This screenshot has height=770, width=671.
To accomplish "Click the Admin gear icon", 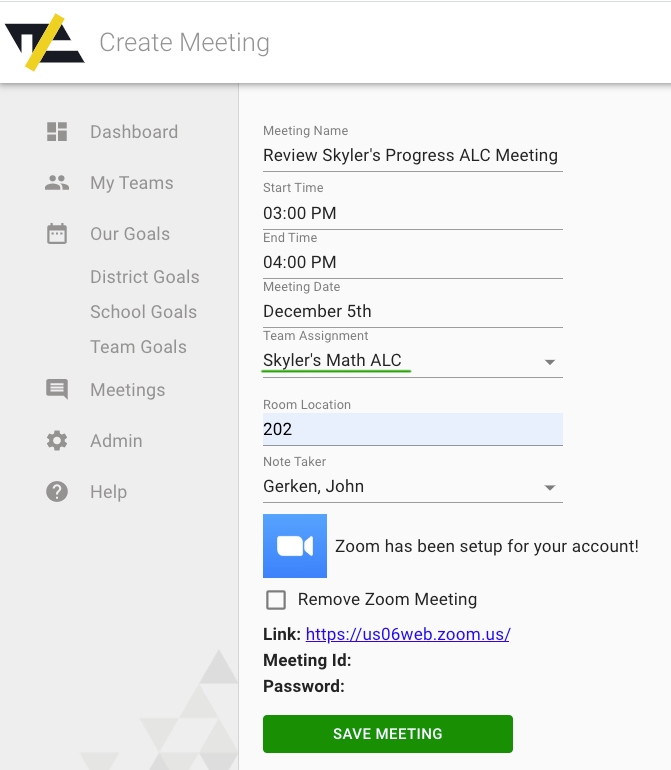I will (57, 440).
